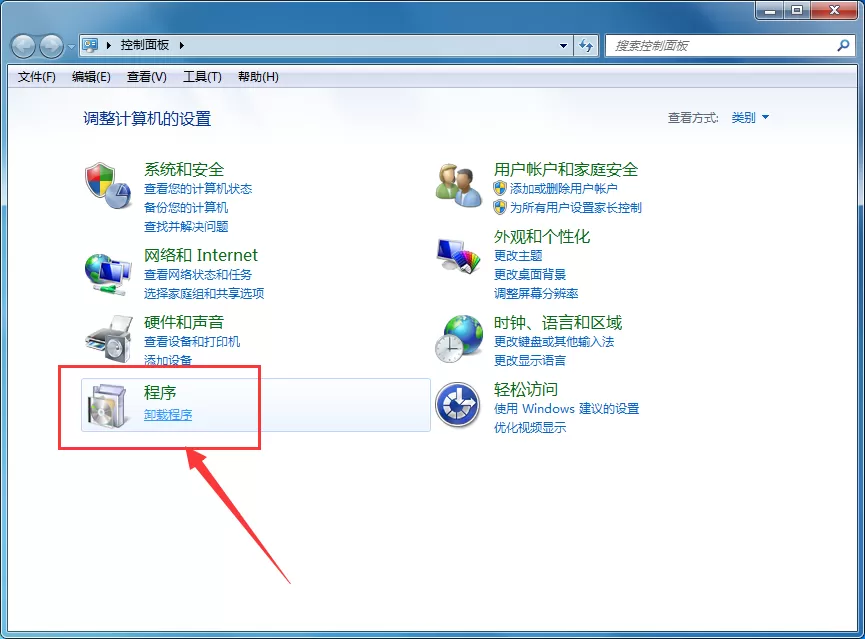This screenshot has height=639, width=865.
Task: Click 优化视频显示 link
Action: [530, 427]
